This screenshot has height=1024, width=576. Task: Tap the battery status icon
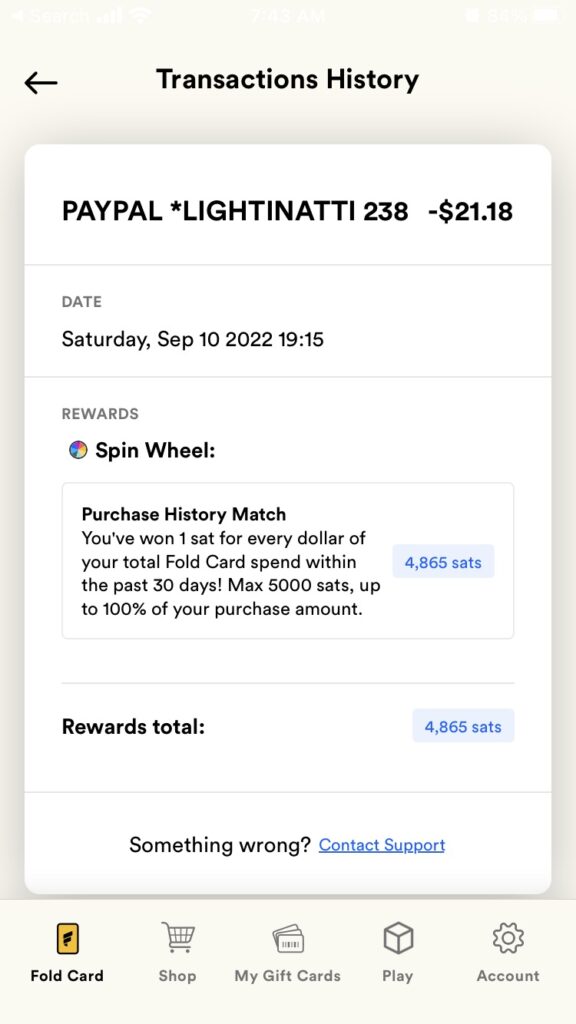(x=547, y=16)
